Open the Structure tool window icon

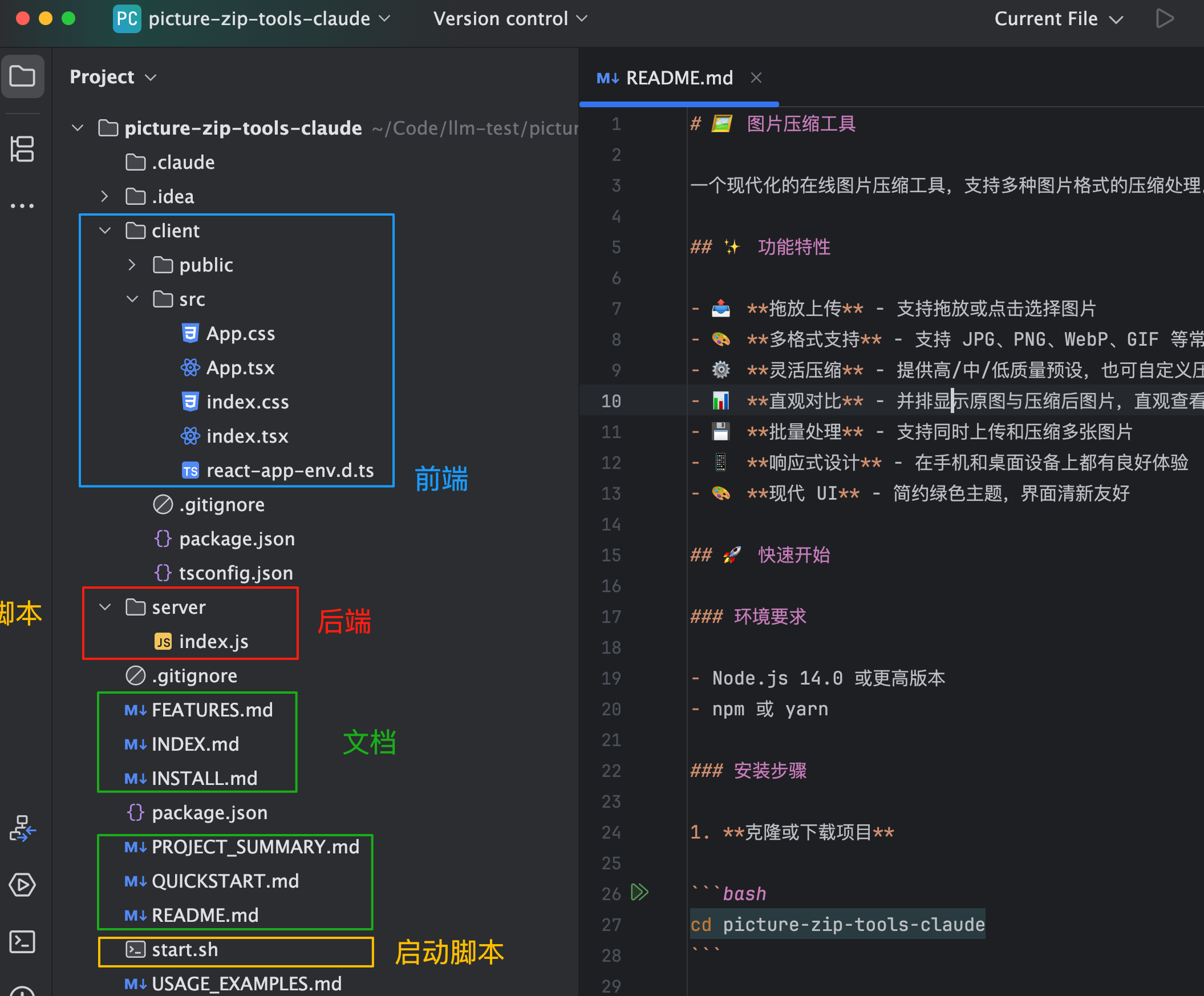point(22,149)
